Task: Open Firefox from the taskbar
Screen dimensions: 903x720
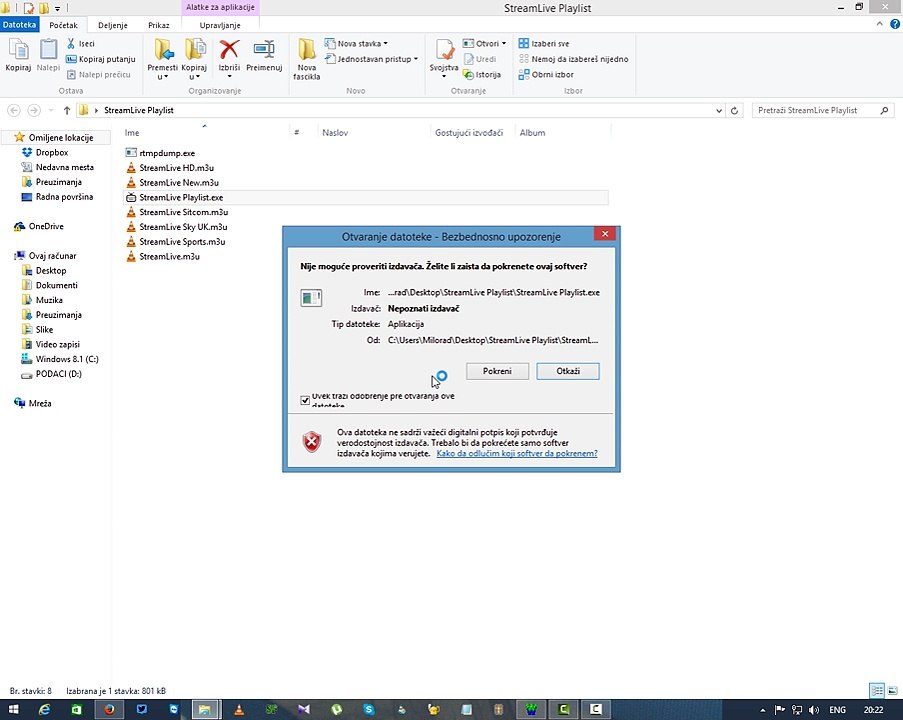Action: [109, 709]
